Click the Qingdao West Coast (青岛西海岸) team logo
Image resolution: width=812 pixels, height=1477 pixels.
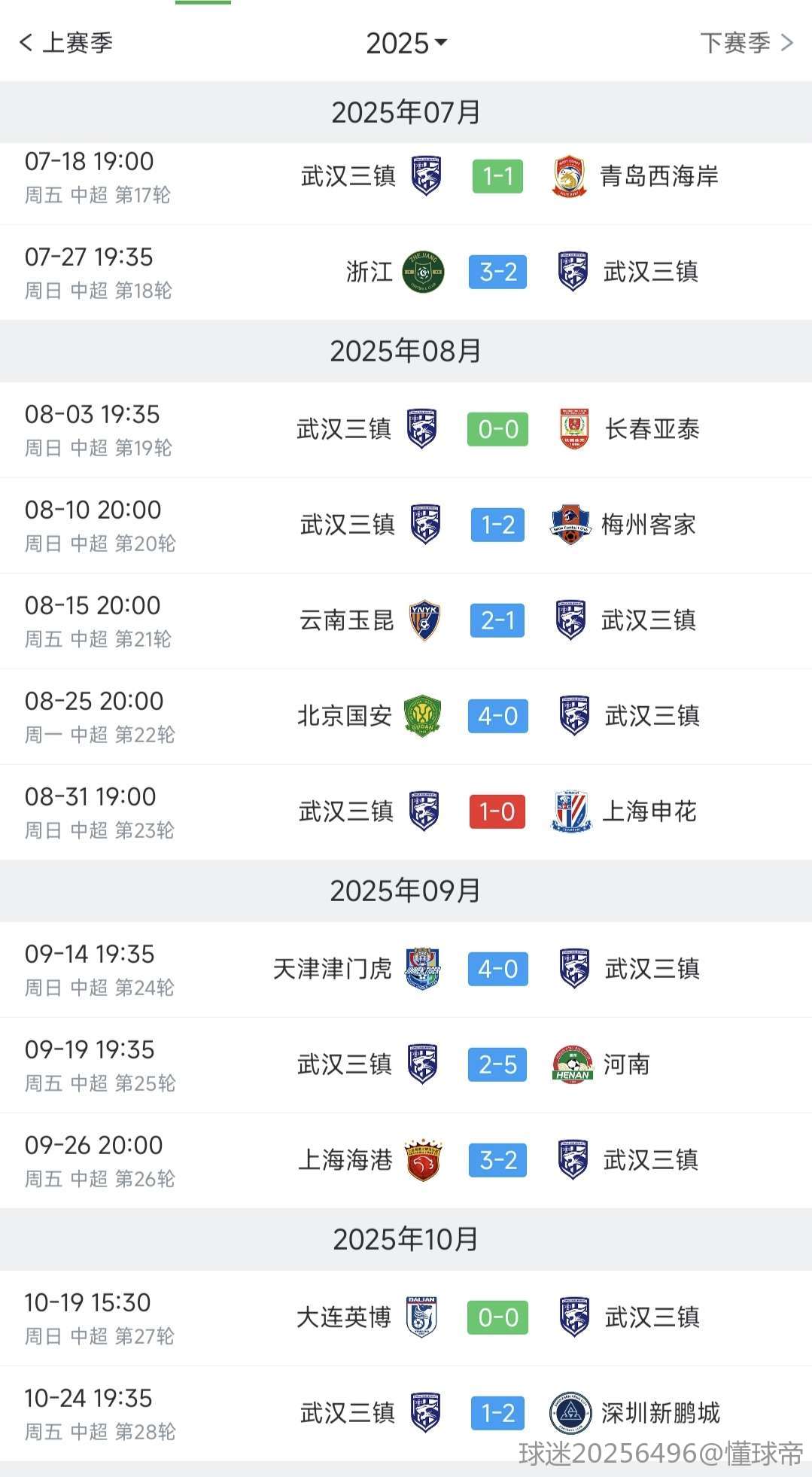coord(570,176)
